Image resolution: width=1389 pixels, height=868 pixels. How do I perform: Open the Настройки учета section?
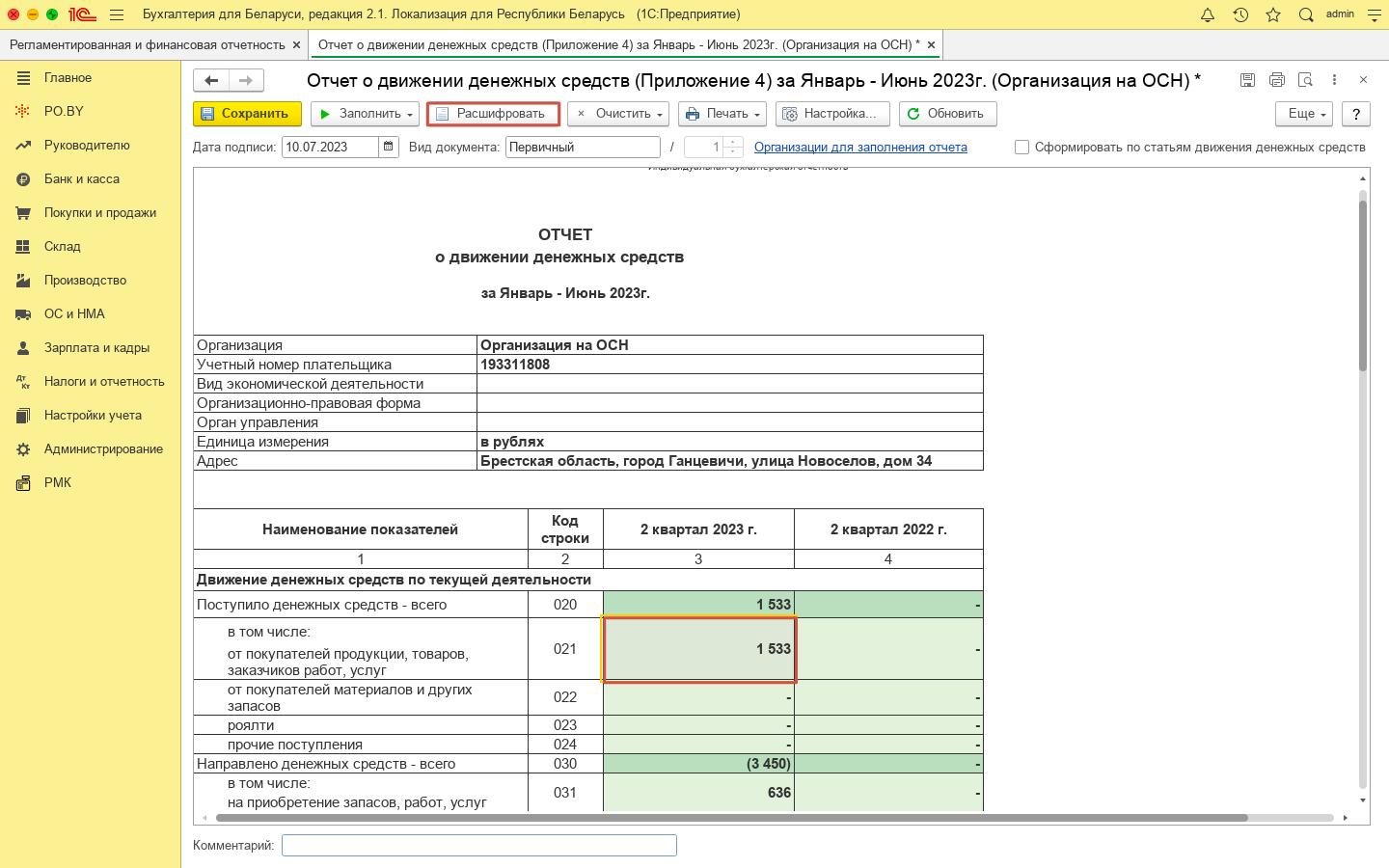pyautogui.click(x=90, y=415)
